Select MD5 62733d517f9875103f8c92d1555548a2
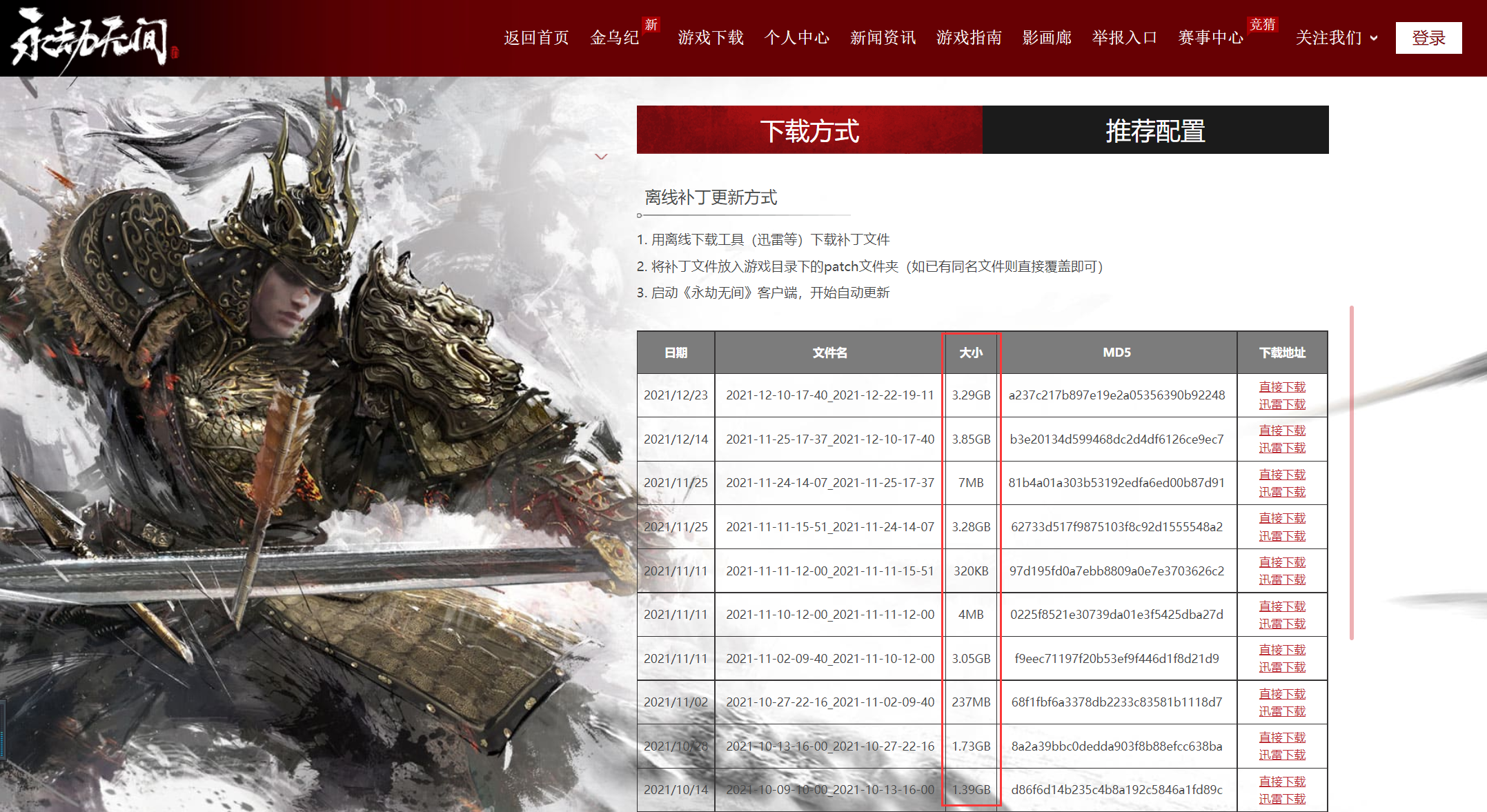The width and height of the screenshot is (1487, 812). tap(1116, 527)
